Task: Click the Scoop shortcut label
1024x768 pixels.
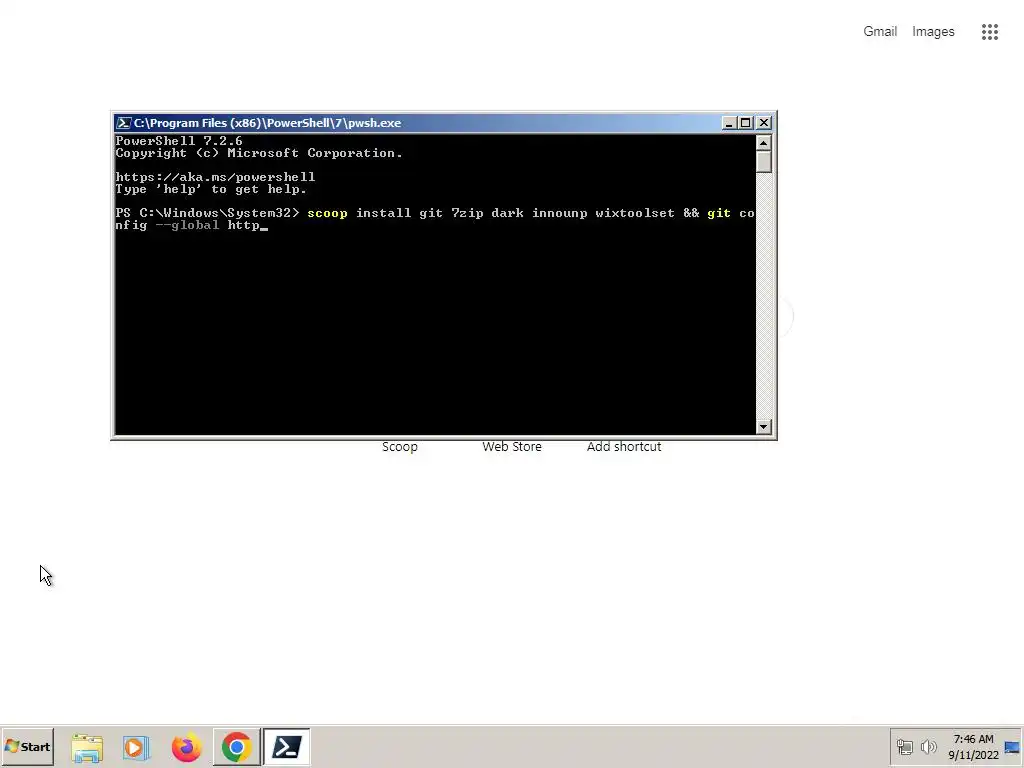Action: pos(400,447)
